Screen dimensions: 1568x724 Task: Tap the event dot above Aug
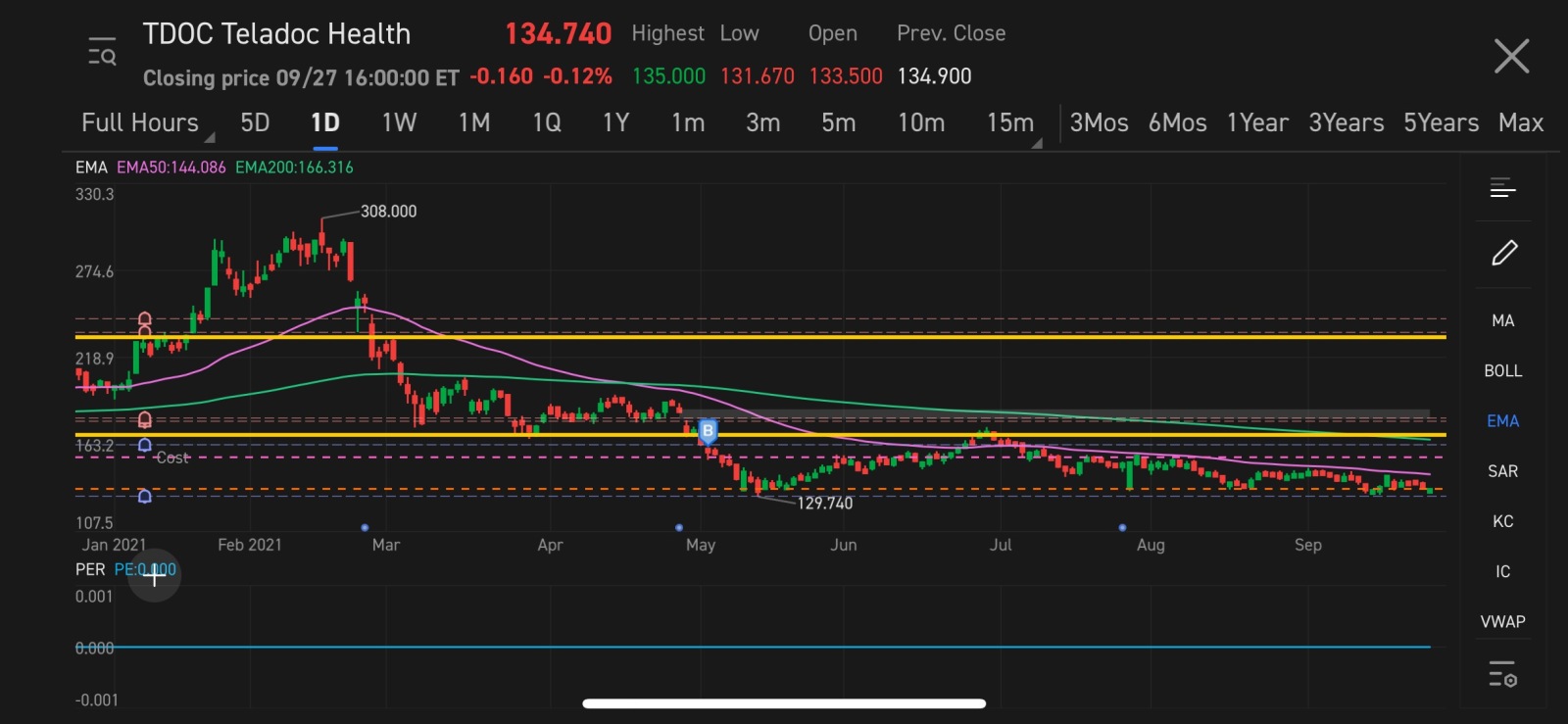[1122, 527]
